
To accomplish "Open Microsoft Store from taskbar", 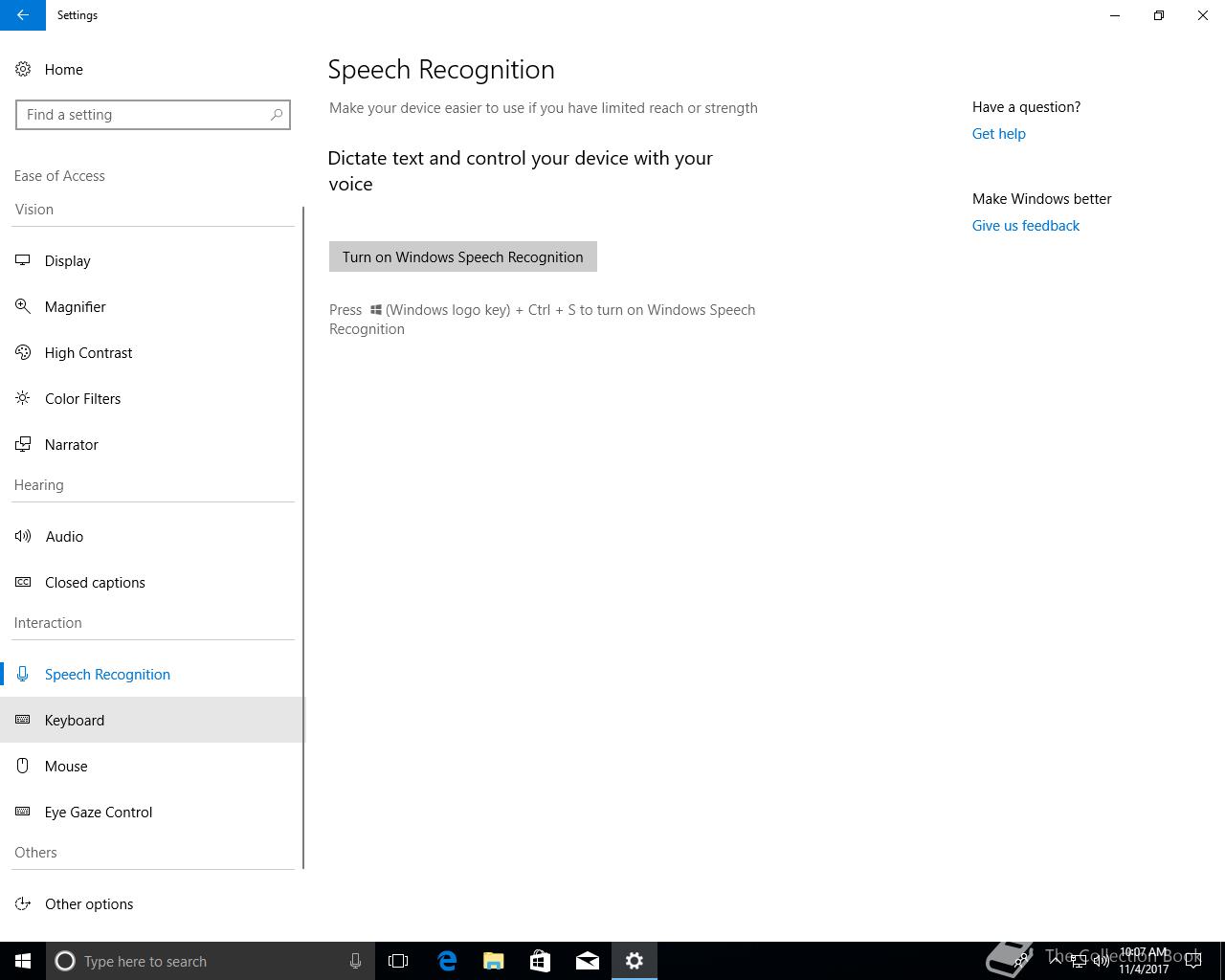I will [540, 961].
